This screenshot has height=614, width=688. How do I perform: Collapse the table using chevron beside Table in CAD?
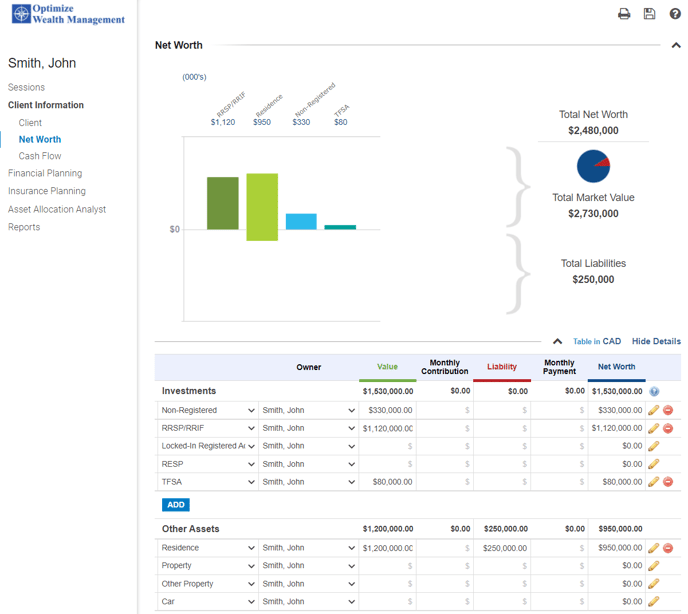[557, 341]
